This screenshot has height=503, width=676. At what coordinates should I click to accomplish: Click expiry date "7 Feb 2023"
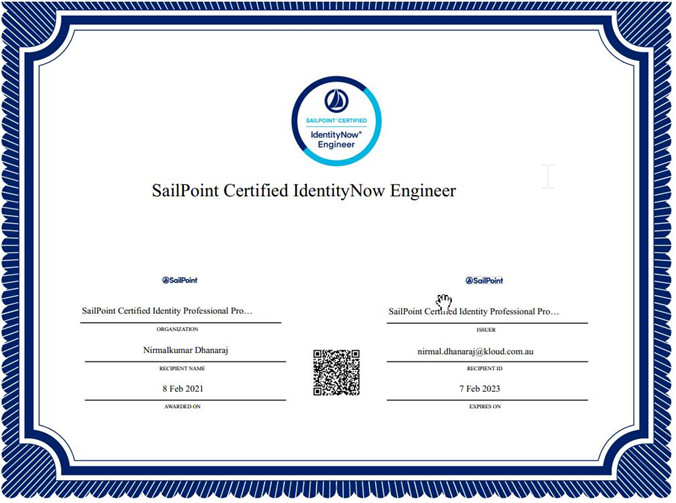coord(480,388)
